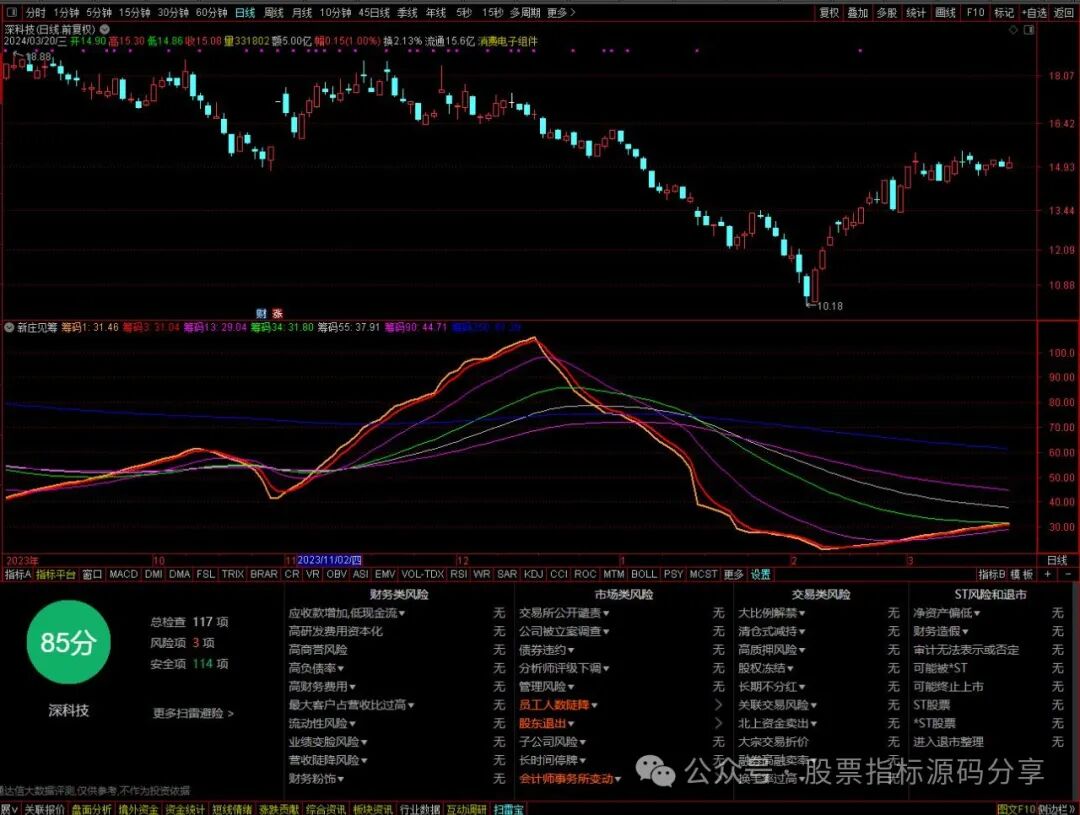The width and height of the screenshot is (1080, 815).
Task: Select the 扫雷宝 bottom tab
Action: [x=508, y=809]
